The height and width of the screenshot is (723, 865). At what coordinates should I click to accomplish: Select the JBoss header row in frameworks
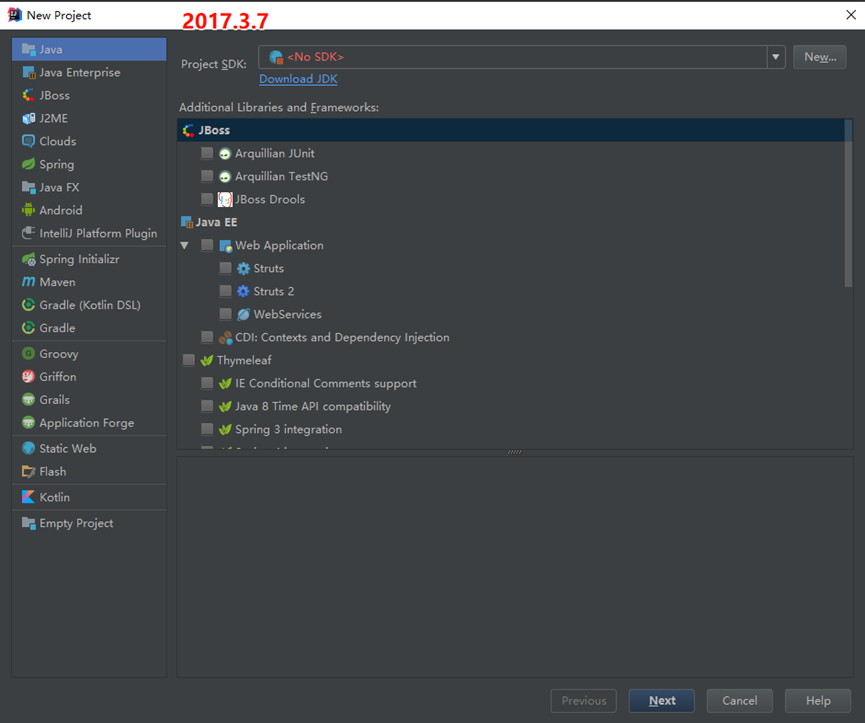coord(511,130)
